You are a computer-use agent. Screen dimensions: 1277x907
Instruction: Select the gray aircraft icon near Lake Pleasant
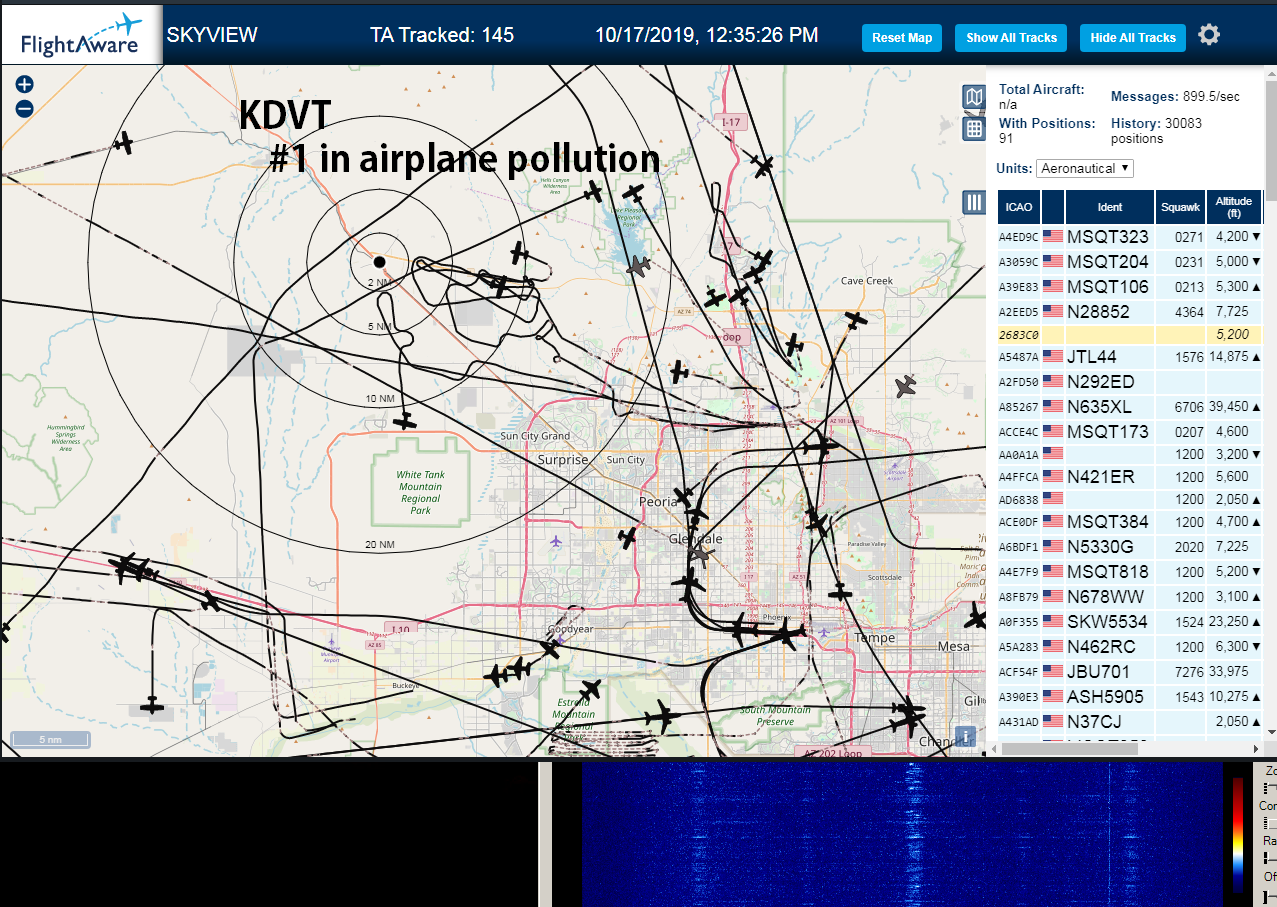click(638, 266)
